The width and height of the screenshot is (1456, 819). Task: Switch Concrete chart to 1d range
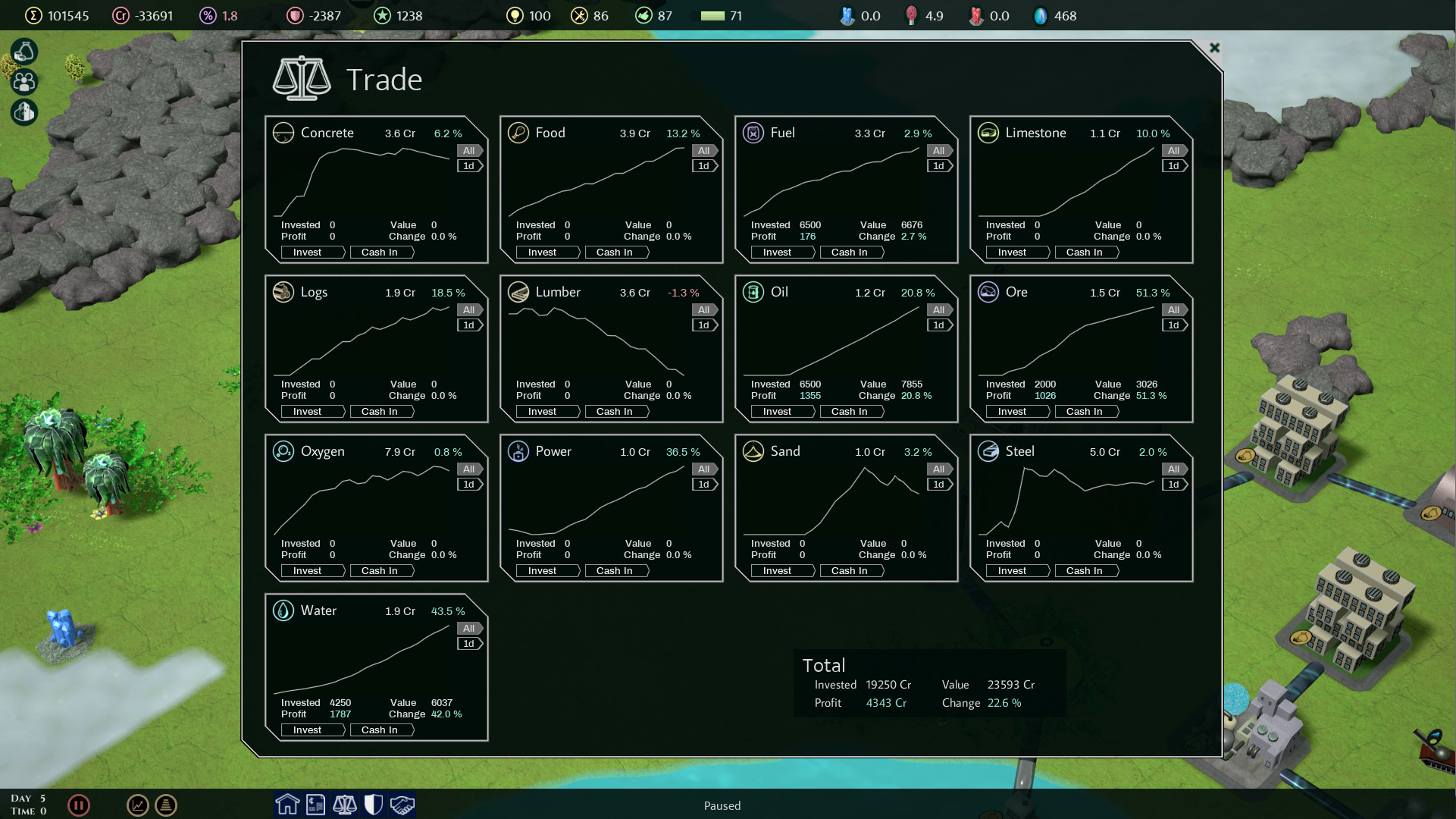tap(469, 166)
